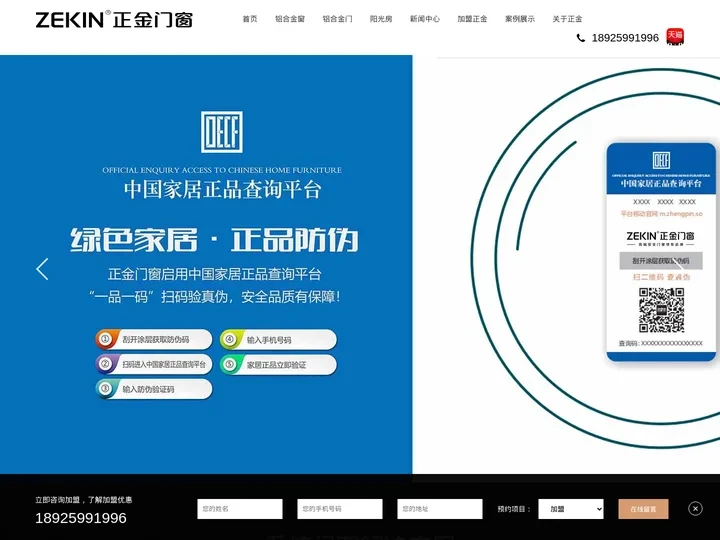Visit the 关于正金 page
The image size is (720, 540).
[567, 19]
